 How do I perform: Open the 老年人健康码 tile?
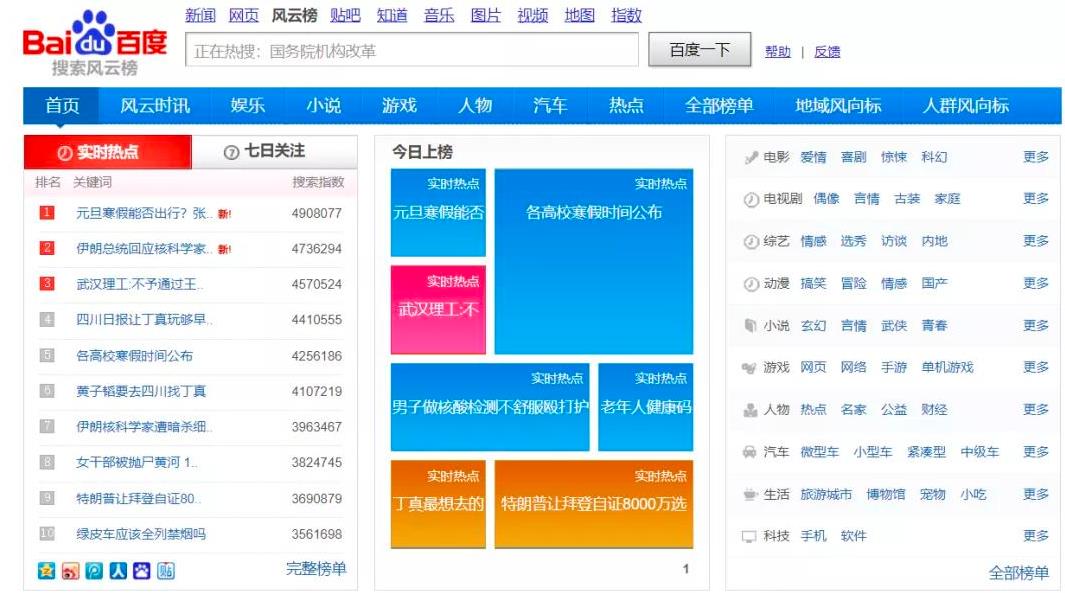pos(645,407)
